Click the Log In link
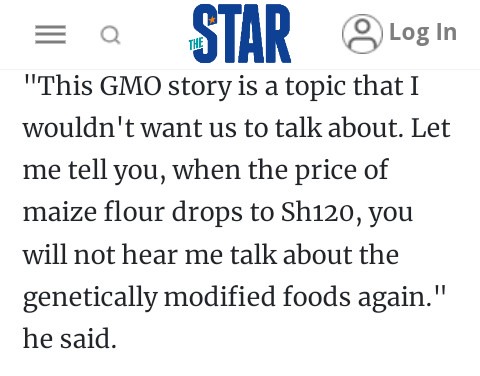This screenshot has width=480, height=376. pyautogui.click(x=423, y=33)
